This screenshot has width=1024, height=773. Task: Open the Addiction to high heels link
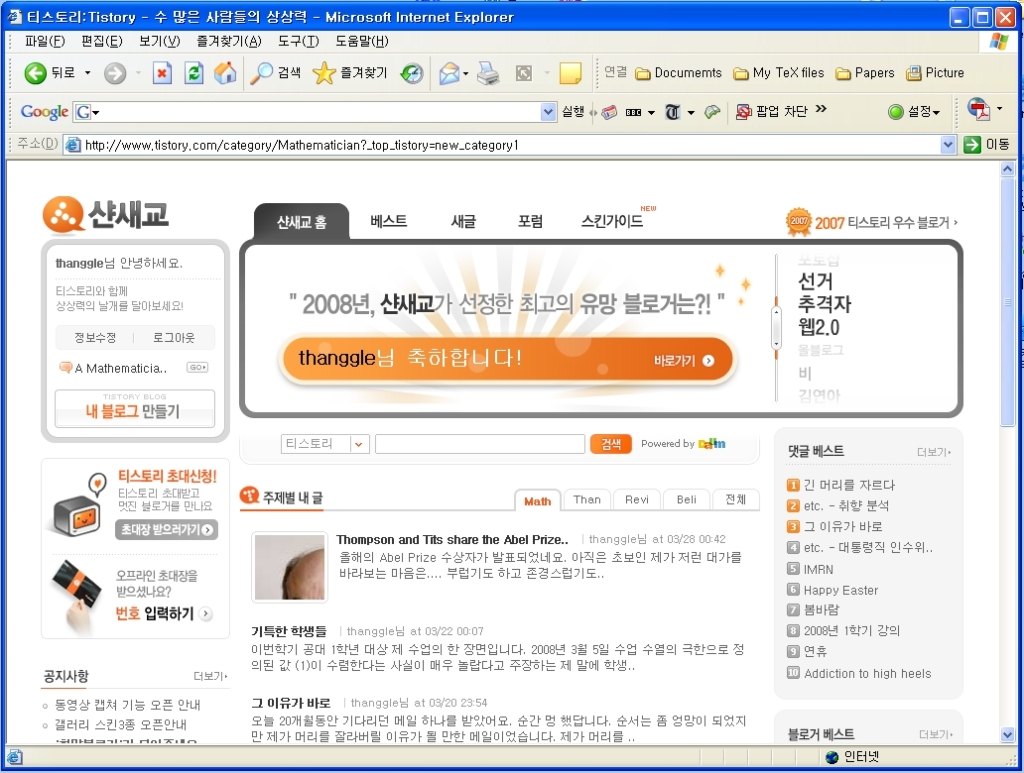click(867, 673)
